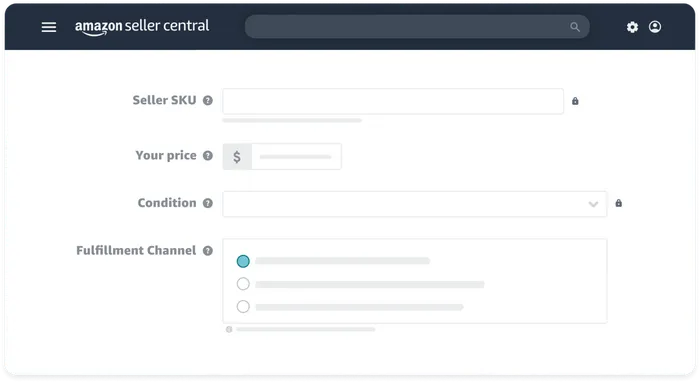Open the Condition combo box field
Screen dimensions: 700x382
click(415, 204)
